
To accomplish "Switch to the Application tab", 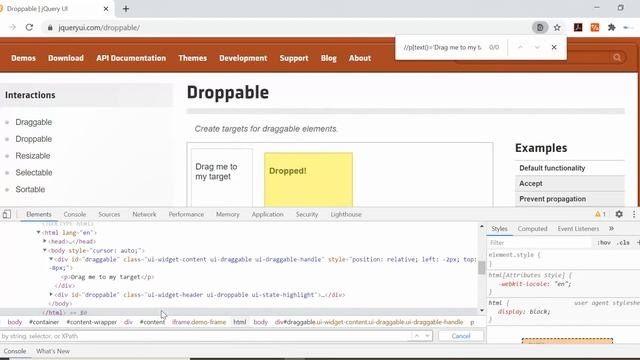I will (x=267, y=214).
